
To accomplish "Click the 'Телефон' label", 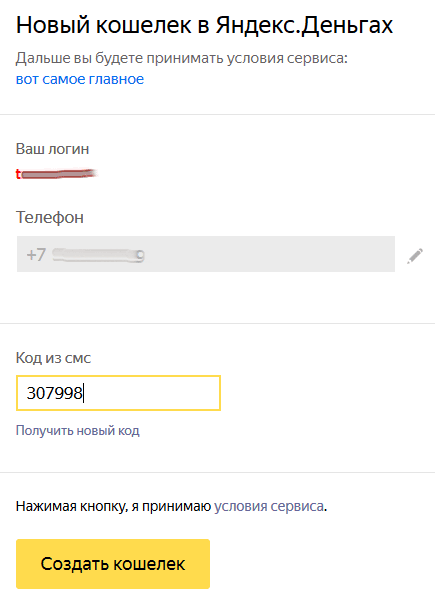I will [x=50, y=218].
